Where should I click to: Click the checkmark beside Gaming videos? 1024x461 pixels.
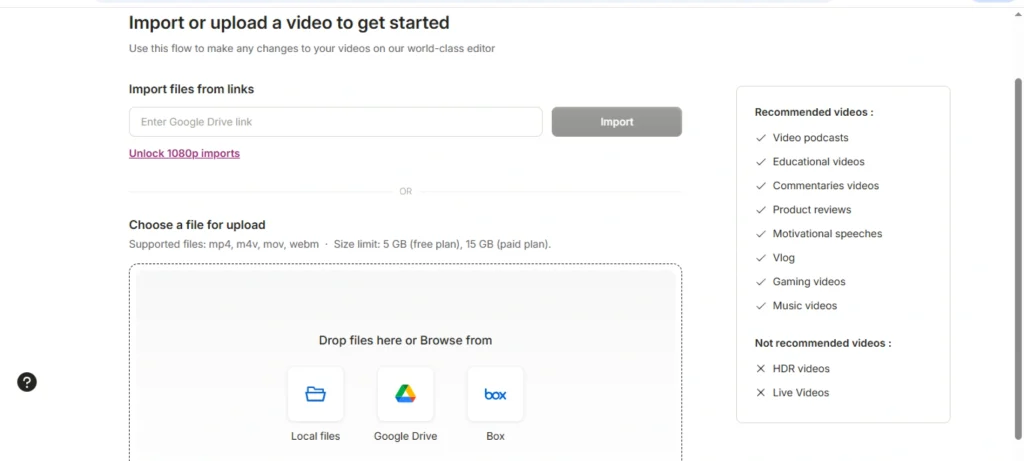761,282
